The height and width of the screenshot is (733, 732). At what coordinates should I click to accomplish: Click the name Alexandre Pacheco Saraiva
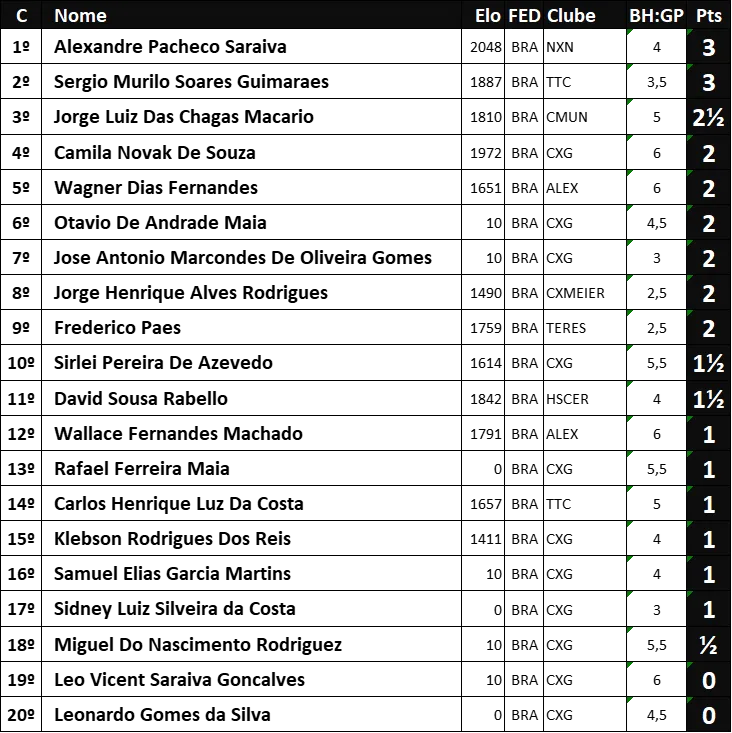[x=170, y=47]
